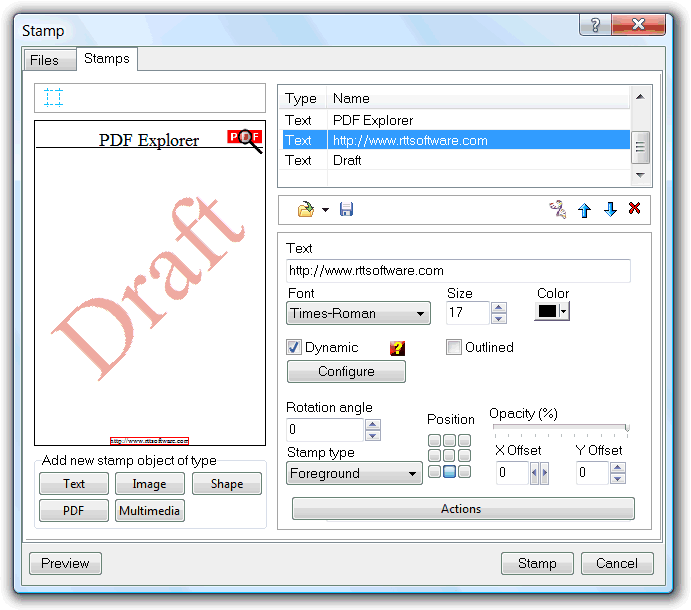Viewport: 691px width, 610px height.
Task: Toggle the Dynamic checkbox
Action: tap(294, 347)
